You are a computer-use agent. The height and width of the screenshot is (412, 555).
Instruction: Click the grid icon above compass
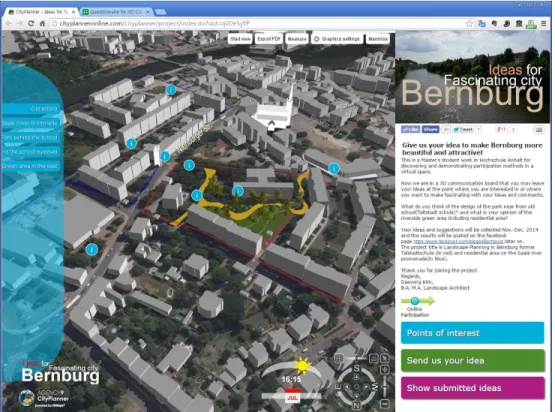339,358
